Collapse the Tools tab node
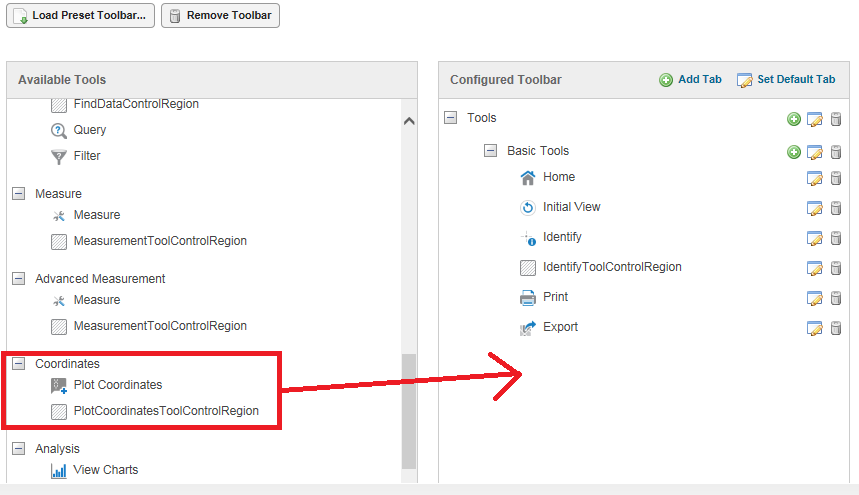The image size is (859, 495). [450, 117]
